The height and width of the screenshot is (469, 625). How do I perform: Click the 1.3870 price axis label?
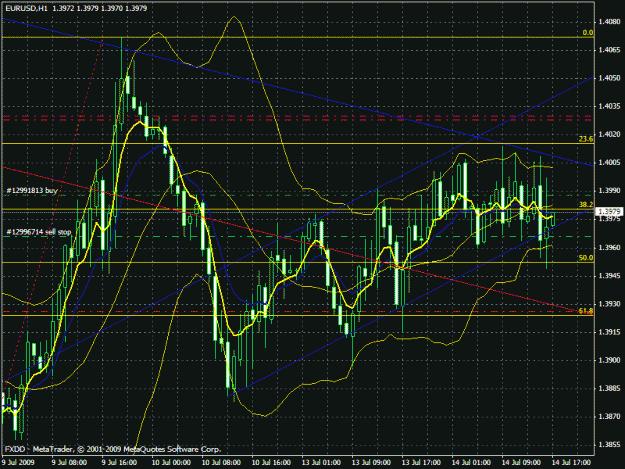[x=610, y=416]
